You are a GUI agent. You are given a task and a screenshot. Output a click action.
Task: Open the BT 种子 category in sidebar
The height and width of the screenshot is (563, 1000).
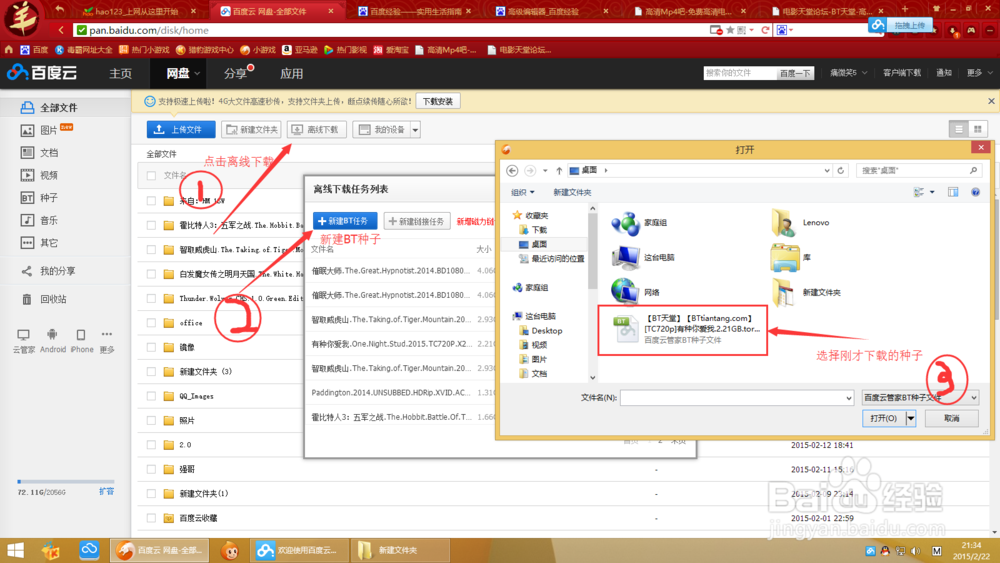[x=40, y=198]
